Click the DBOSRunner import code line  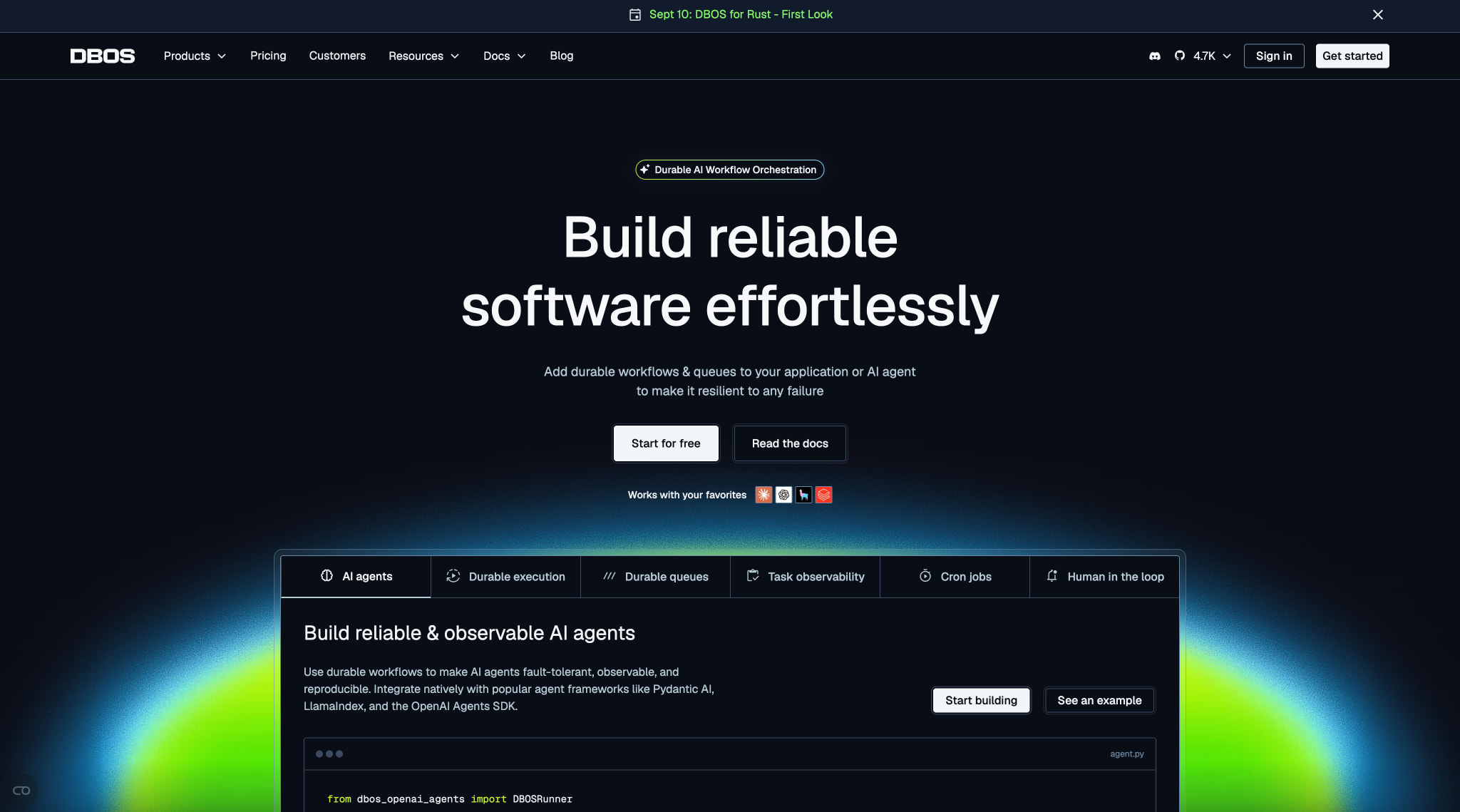coord(450,798)
